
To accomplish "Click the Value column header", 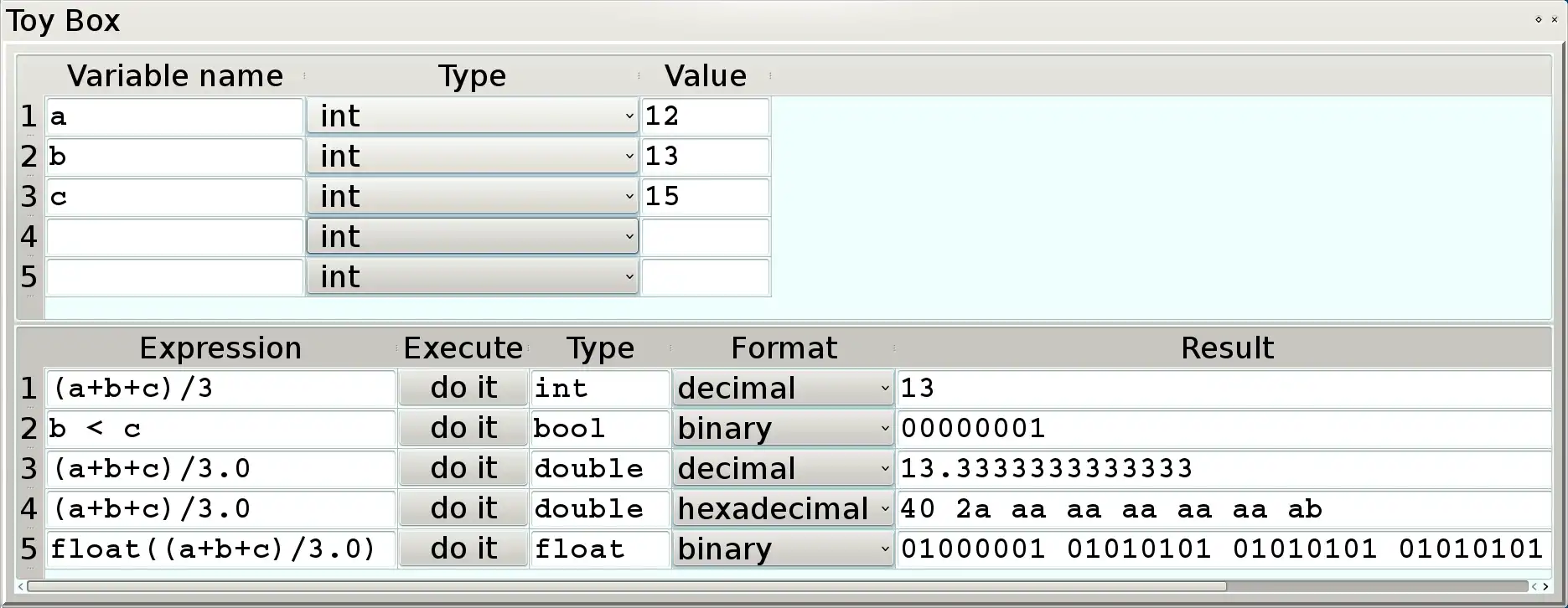I will tap(705, 75).
